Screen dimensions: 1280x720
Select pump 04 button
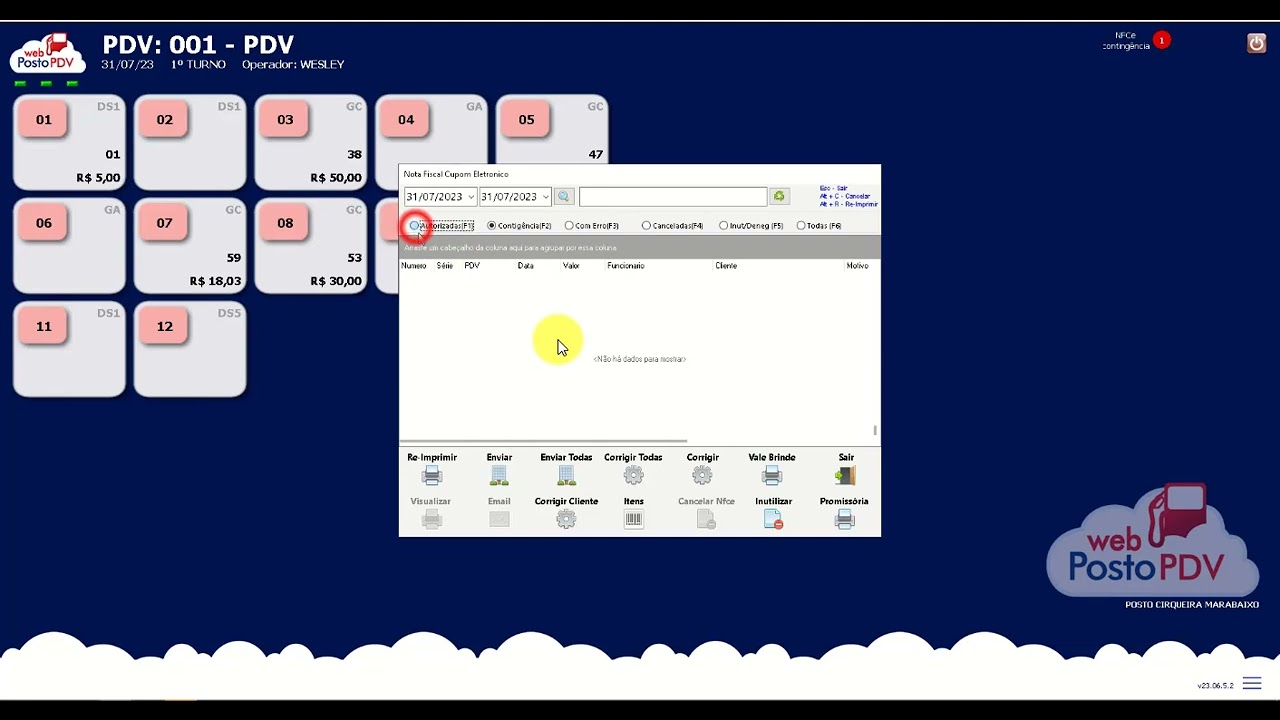406,120
